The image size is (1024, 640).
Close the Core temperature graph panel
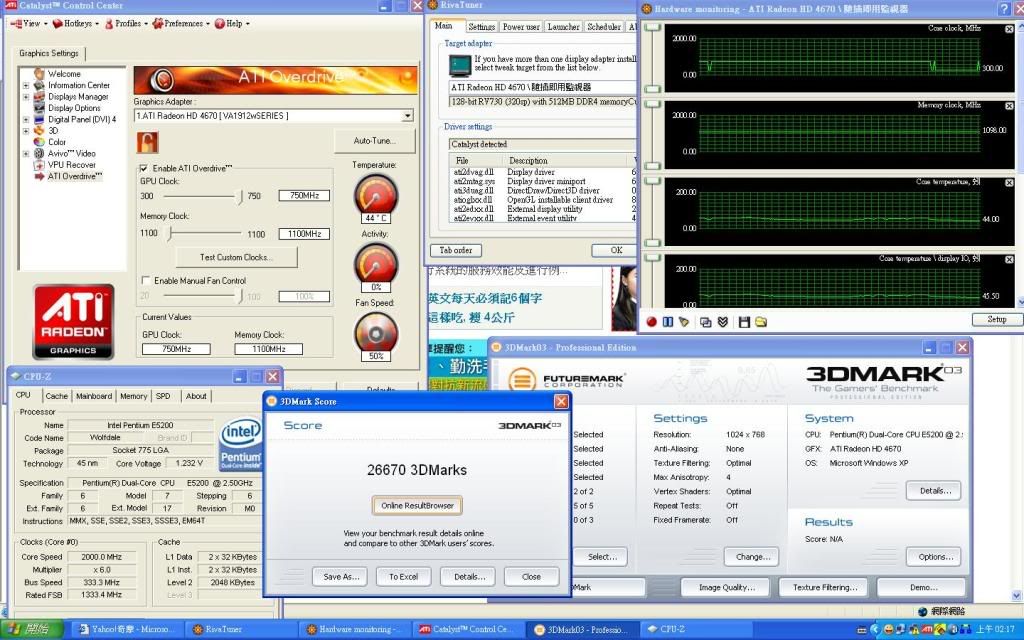pyautogui.click(x=1009, y=183)
